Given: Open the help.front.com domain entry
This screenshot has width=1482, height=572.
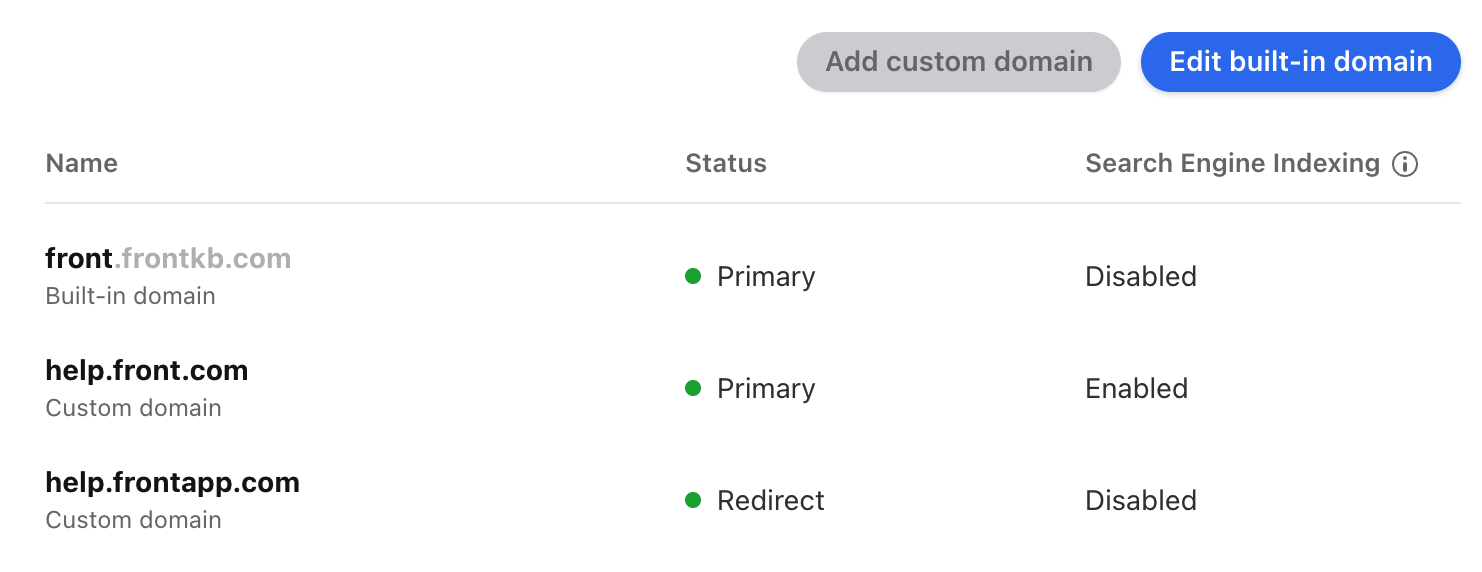Looking at the screenshot, I should (x=753, y=388).
